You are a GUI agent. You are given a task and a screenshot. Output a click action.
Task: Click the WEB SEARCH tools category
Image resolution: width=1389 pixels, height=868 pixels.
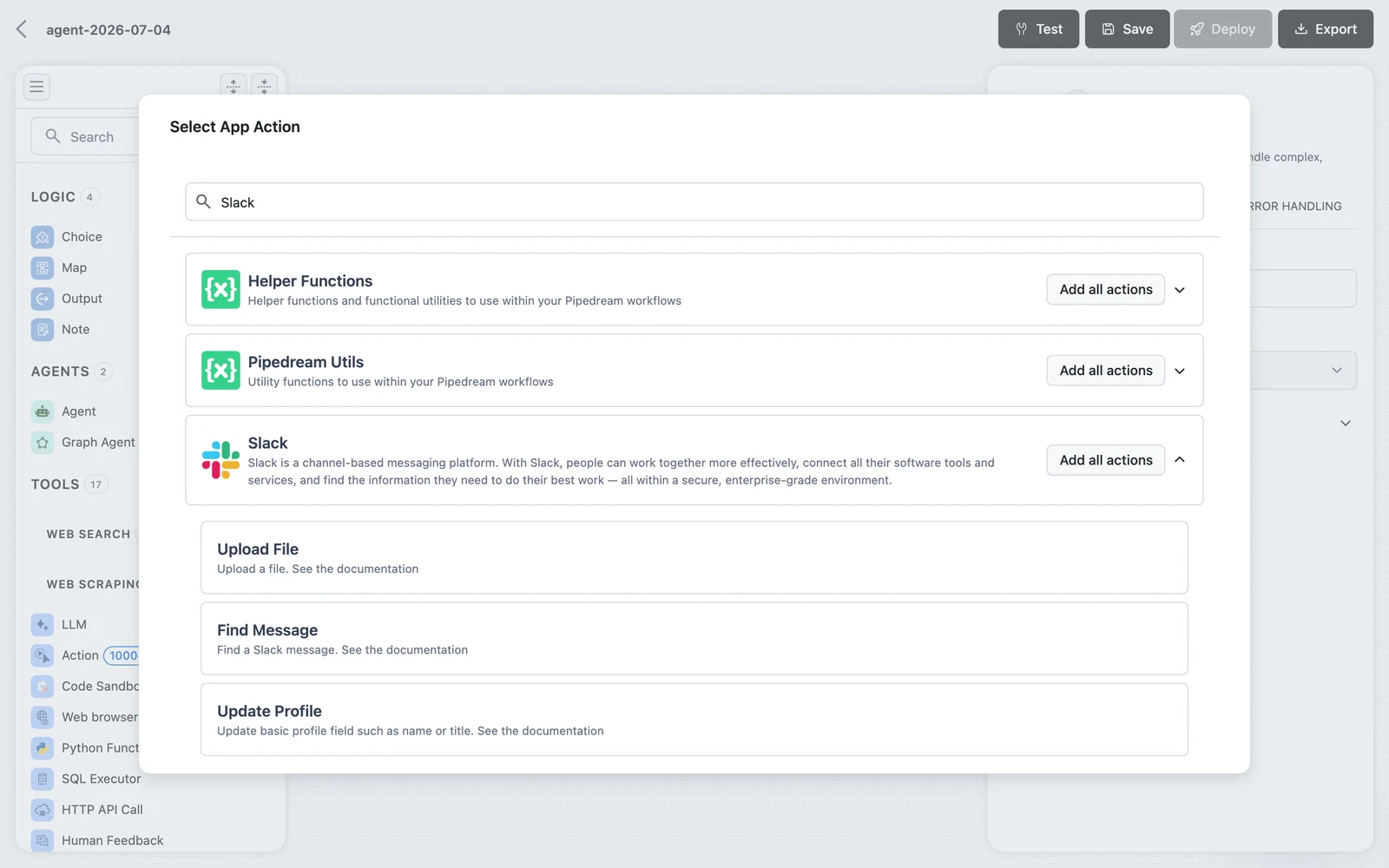[89, 535]
